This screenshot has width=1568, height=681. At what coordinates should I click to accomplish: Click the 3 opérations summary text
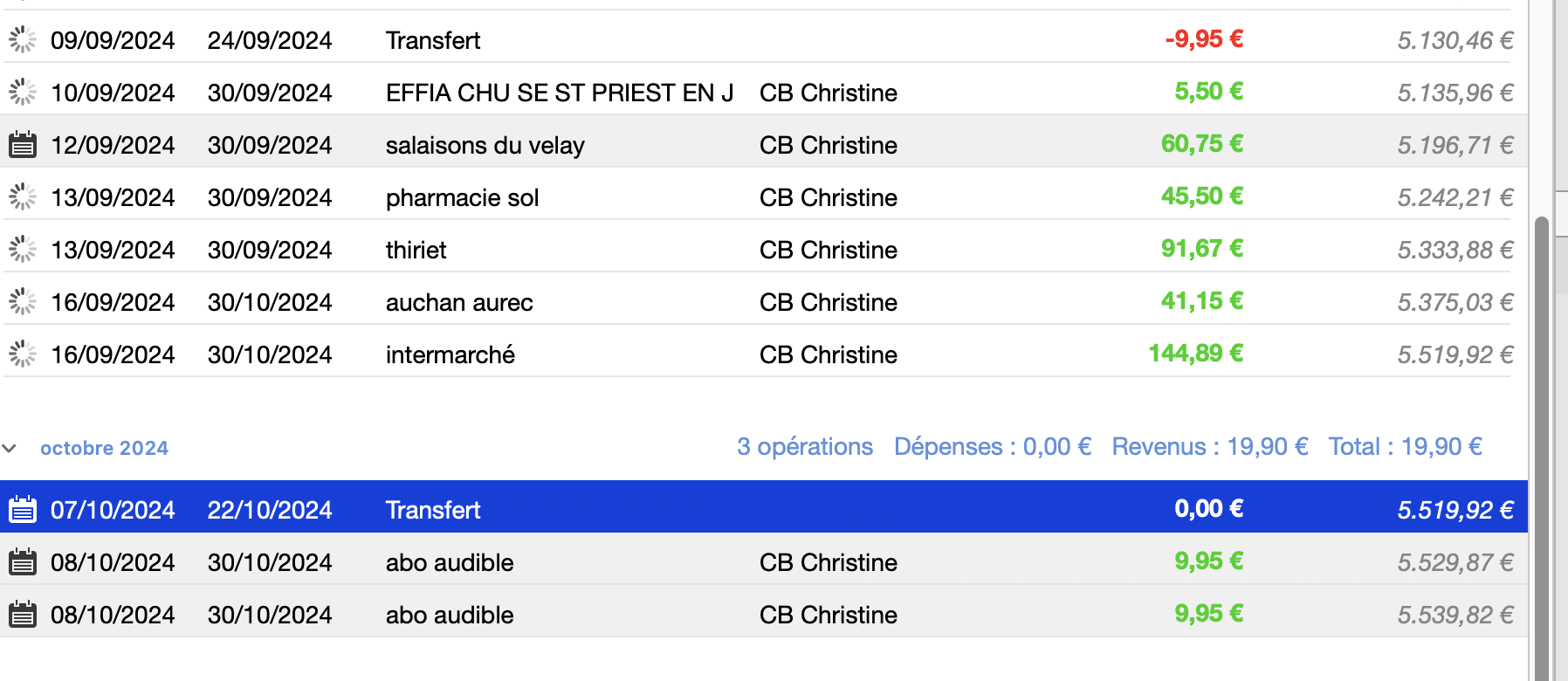(804, 446)
